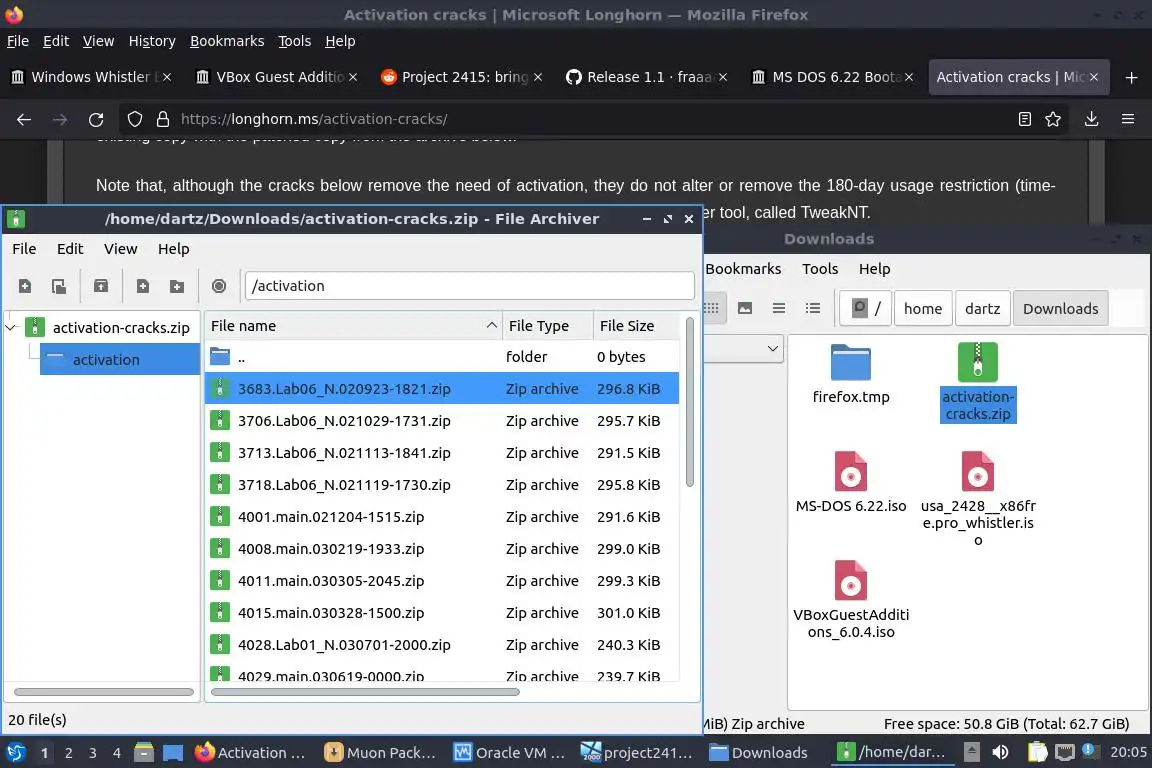
Task: Open the application launcher menu in taskbar
Action: pyautogui.click(x=15, y=753)
